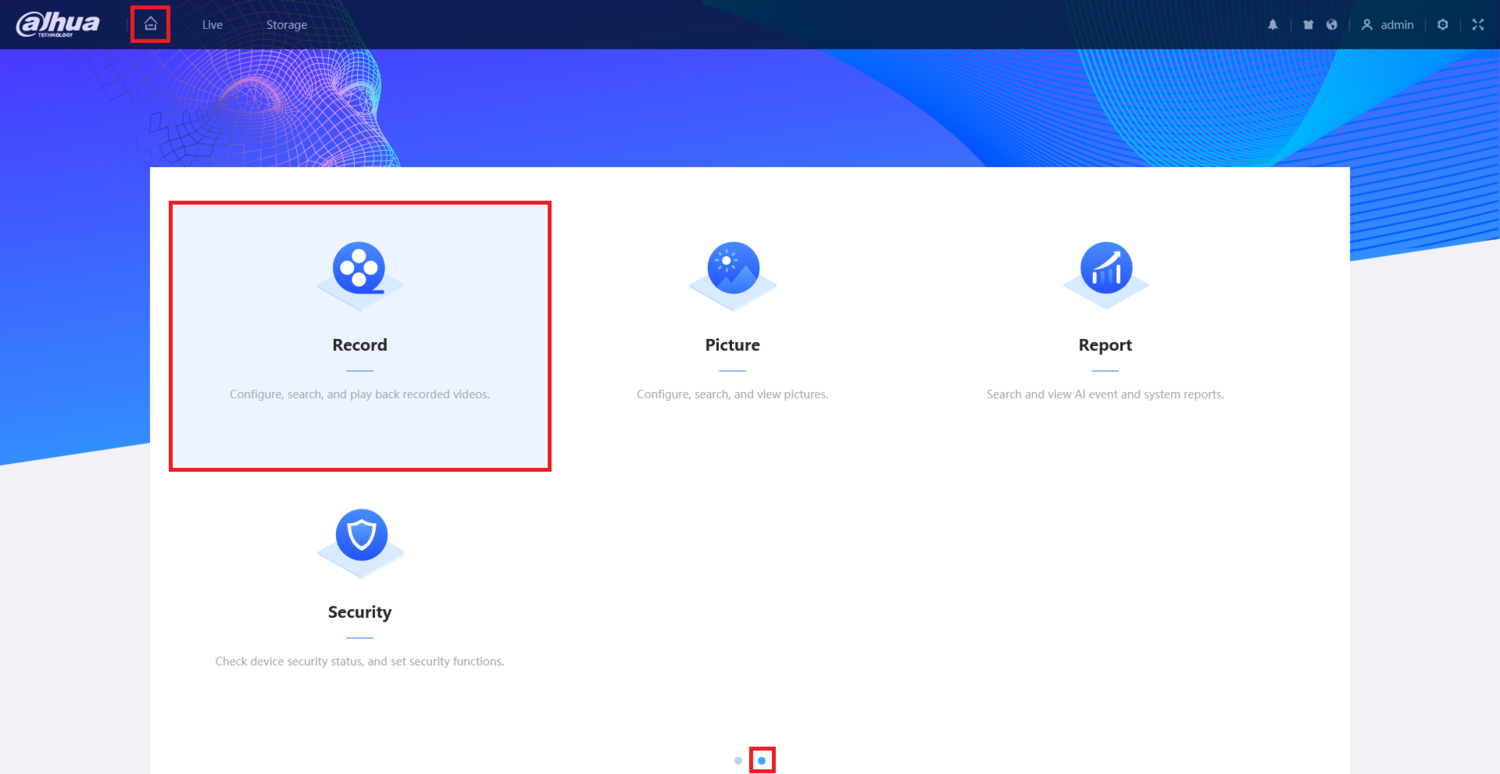Select the second page indicator dot
1500x774 pixels.
click(762, 761)
